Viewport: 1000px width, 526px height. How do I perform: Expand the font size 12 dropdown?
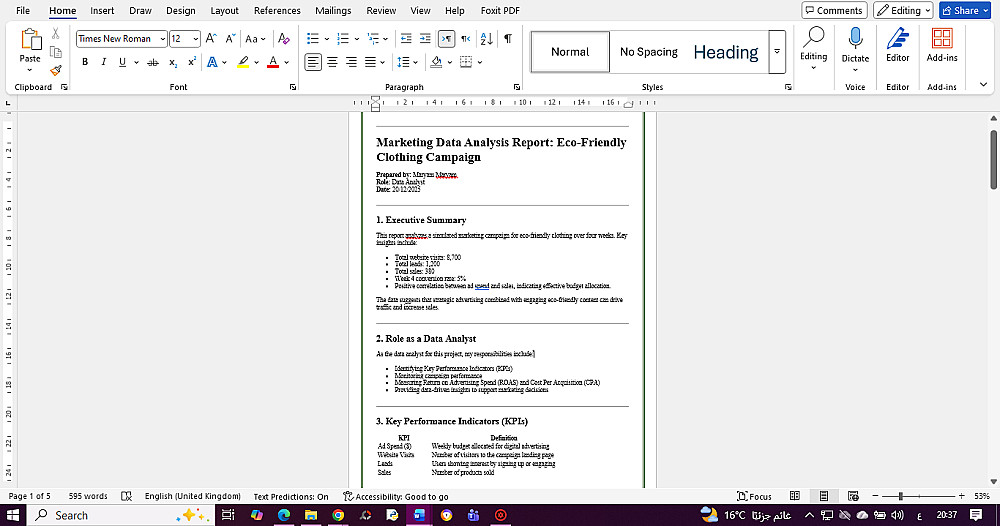[185, 39]
